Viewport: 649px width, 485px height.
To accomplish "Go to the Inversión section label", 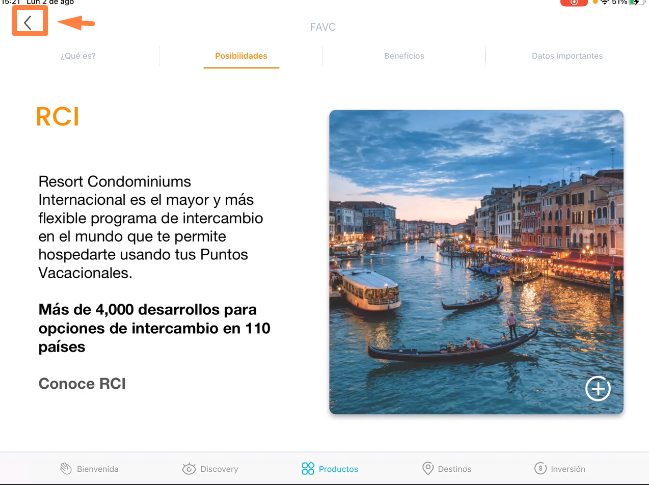I will coord(568,469).
